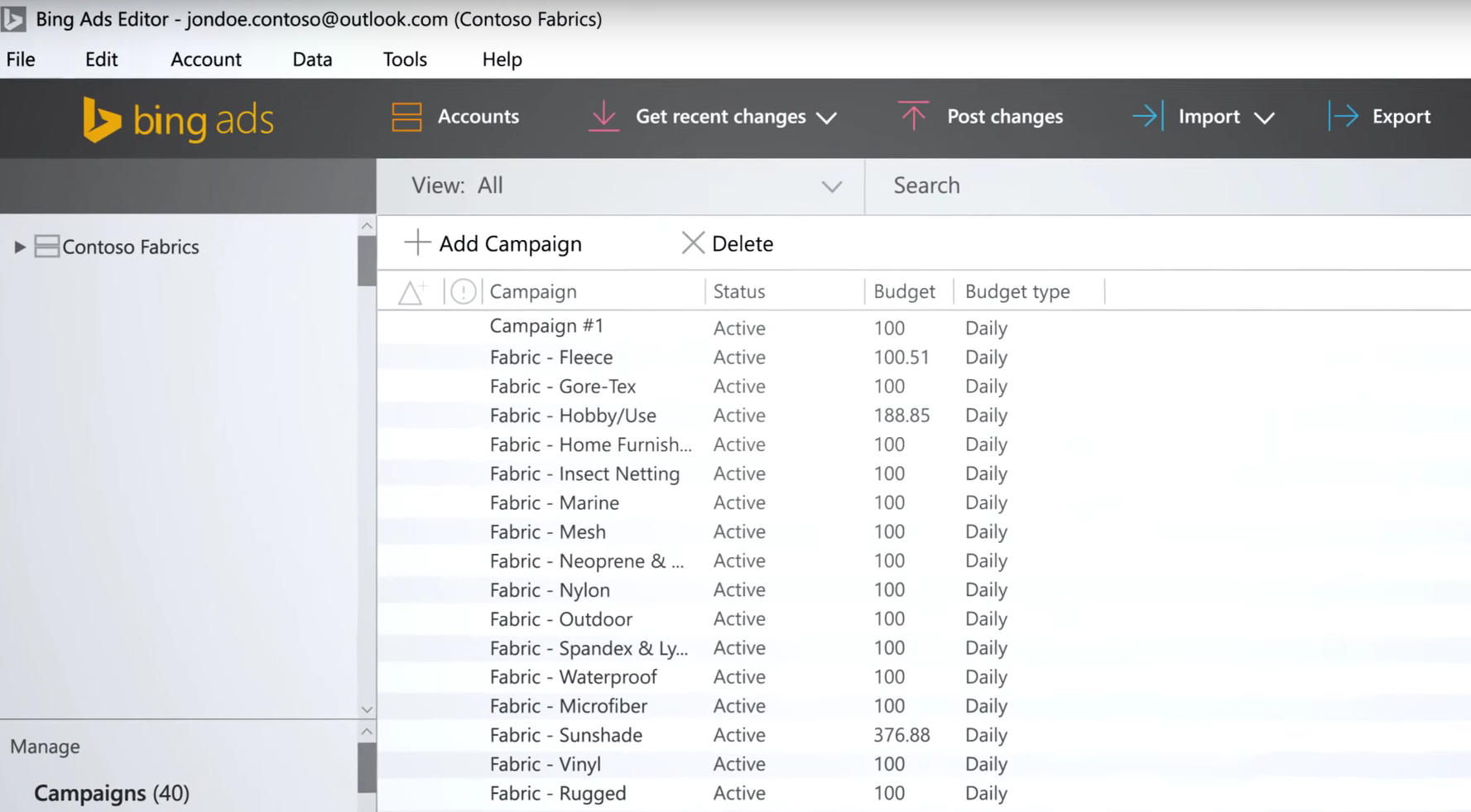The height and width of the screenshot is (812, 1471).
Task: Click the warning triangle column header icon
Action: tap(411, 291)
